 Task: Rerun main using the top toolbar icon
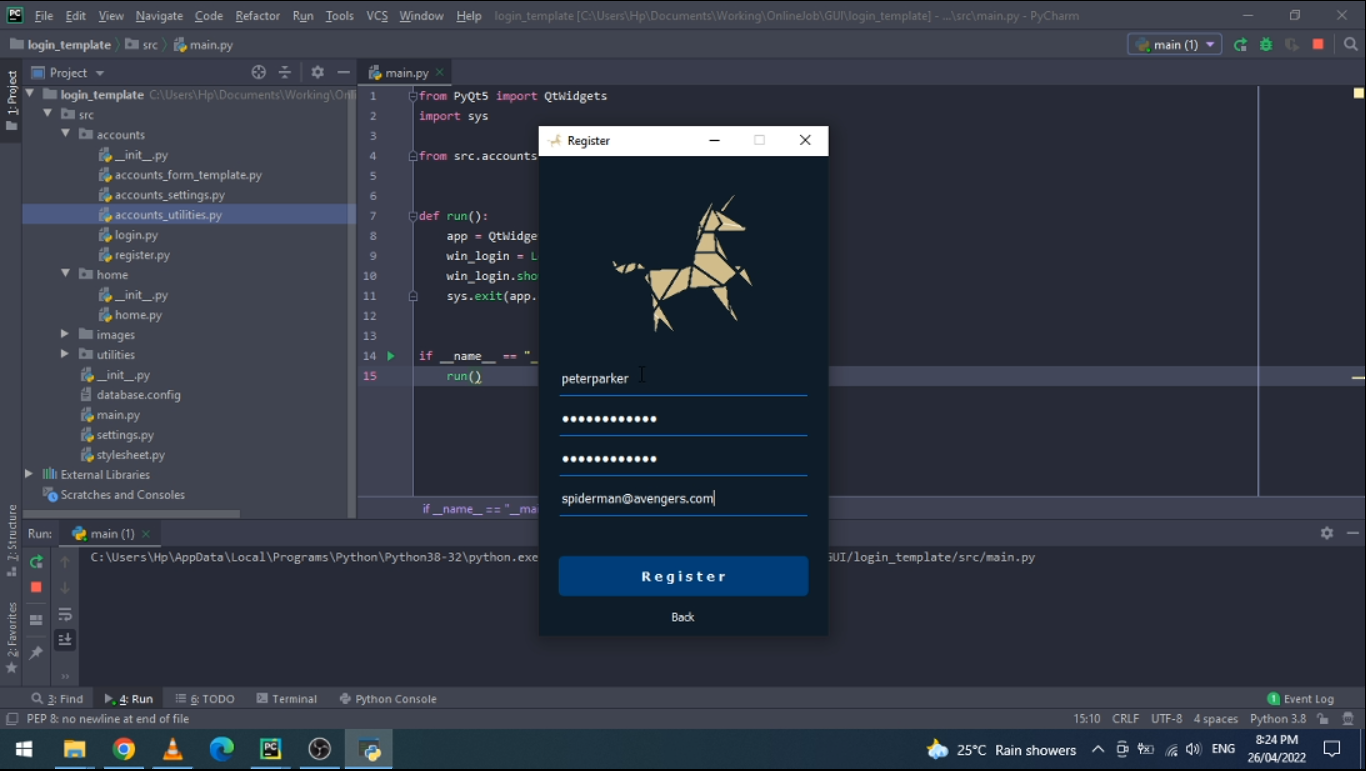click(1240, 45)
